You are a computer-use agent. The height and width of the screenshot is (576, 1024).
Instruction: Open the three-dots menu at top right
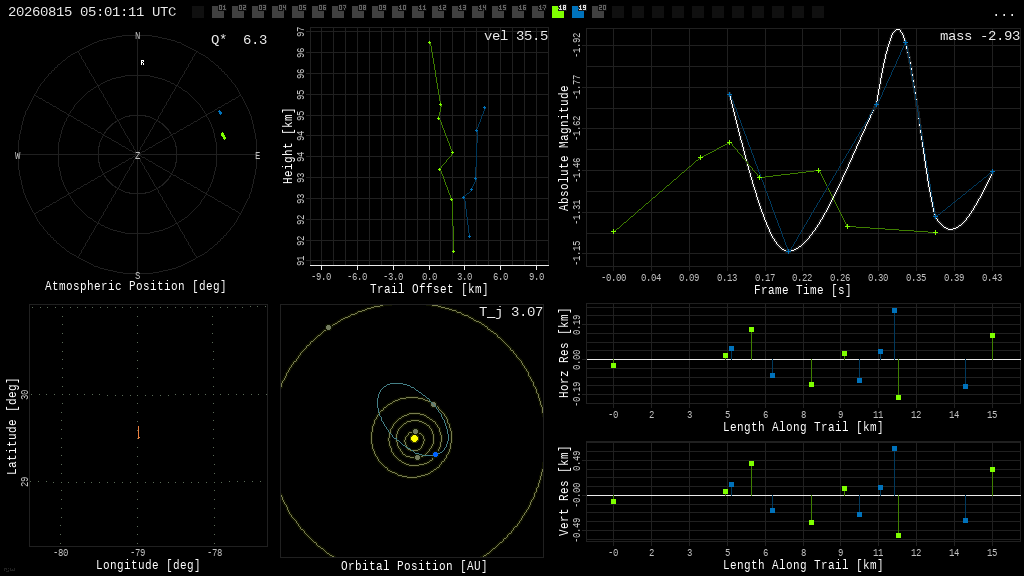click(x=1003, y=13)
